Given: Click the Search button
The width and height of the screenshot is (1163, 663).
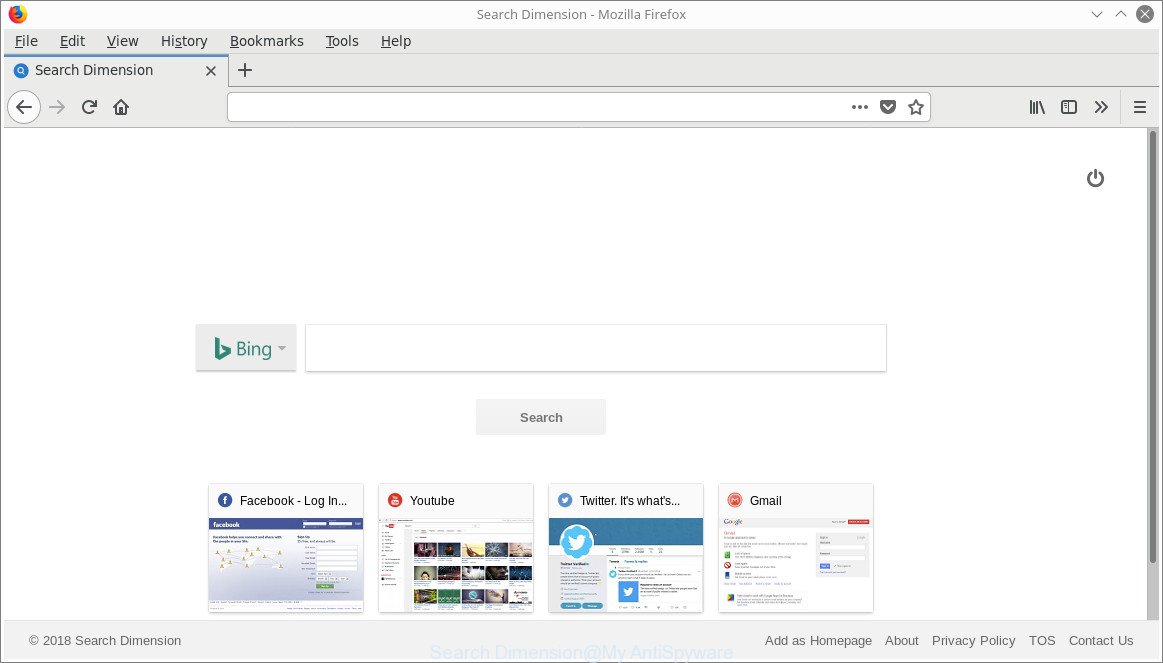Looking at the screenshot, I should pyautogui.click(x=541, y=418).
